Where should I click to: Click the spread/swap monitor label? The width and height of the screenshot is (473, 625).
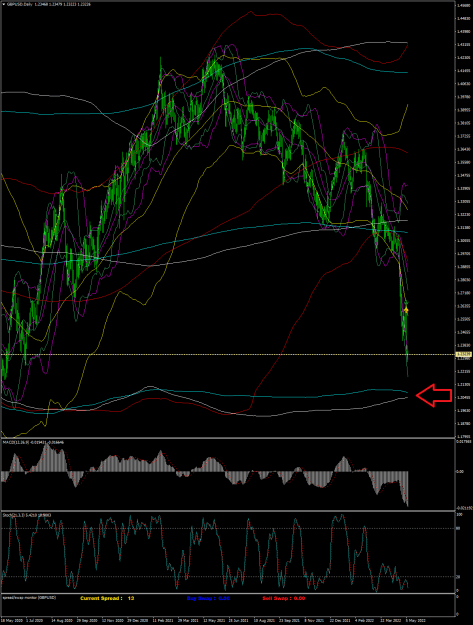[x=29, y=598]
